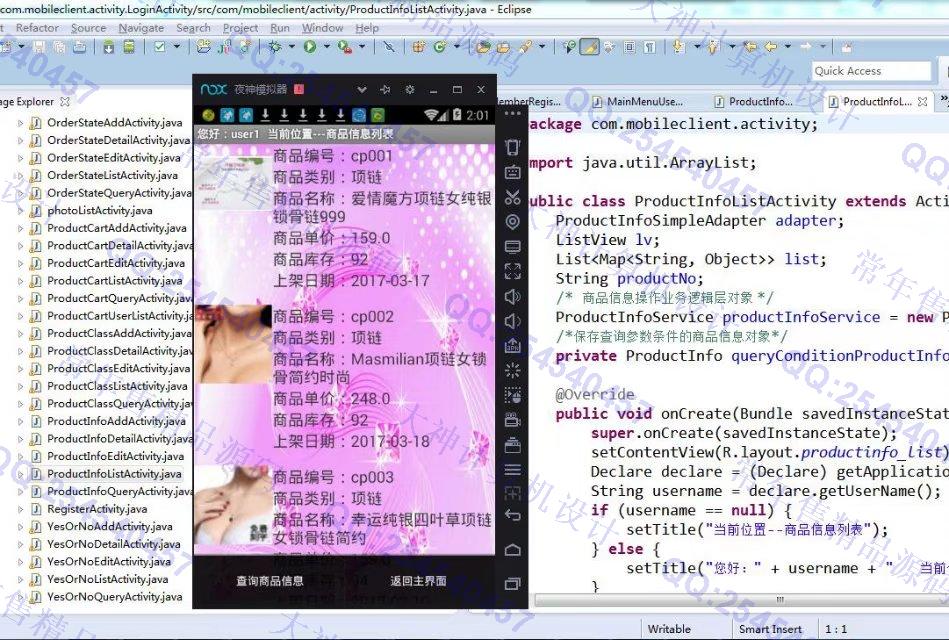Open the Android Virtual Device Manager icon
949x640 pixels.
coord(129,47)
